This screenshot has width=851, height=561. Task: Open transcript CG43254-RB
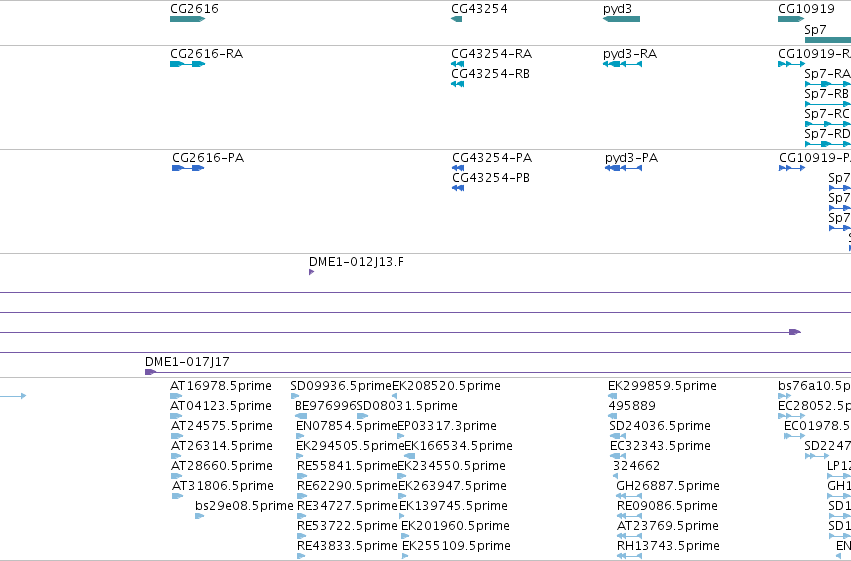point(490,74)
